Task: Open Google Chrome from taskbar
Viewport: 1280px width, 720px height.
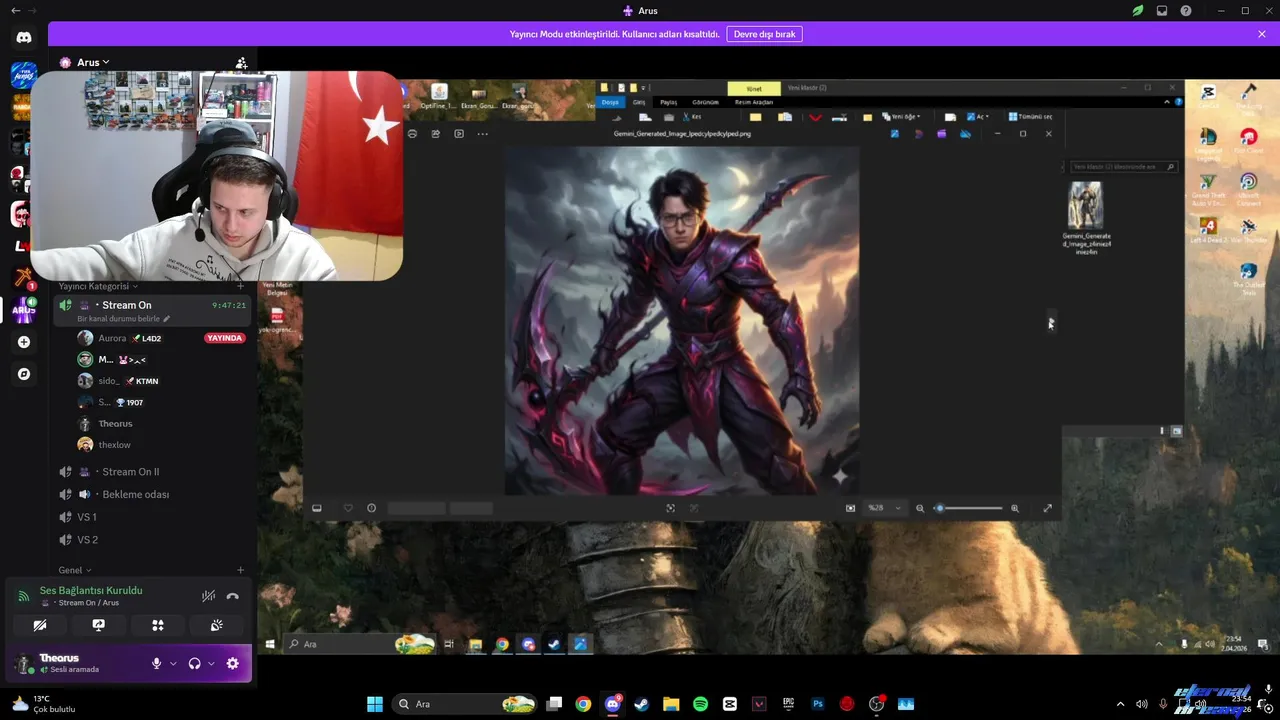Action: click(x=583, y=704)
